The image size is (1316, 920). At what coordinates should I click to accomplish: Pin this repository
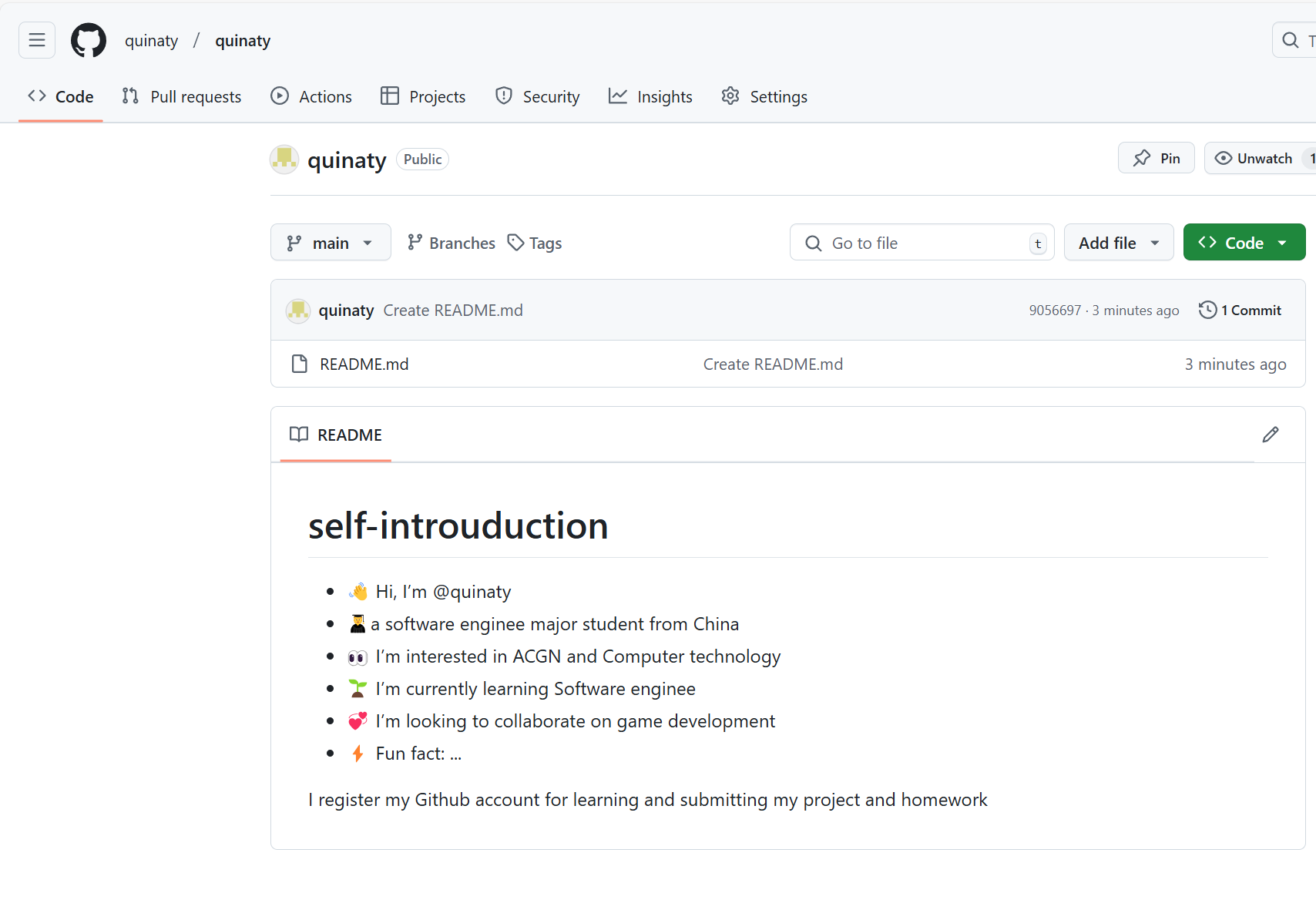click(1156, 158)
